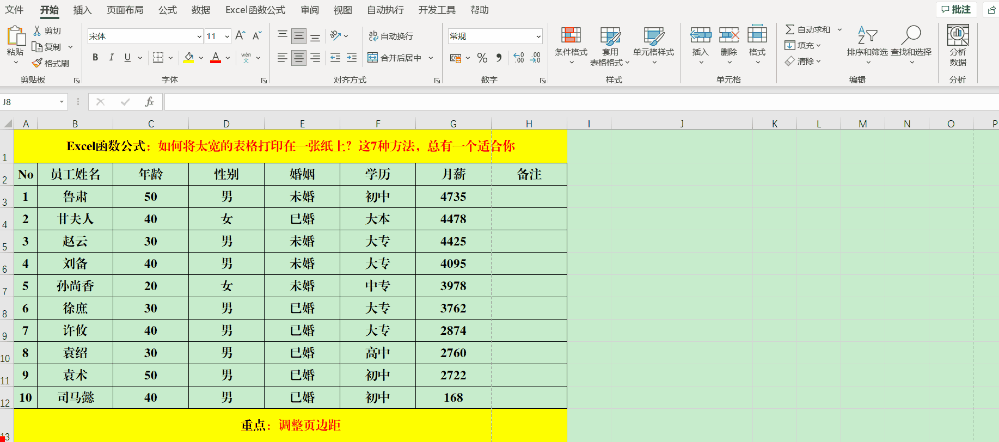Image resolution: width=999 pixels, height=442 pixels.
Task: Switch to the 页面布局 (Page Layout) tab
Action: (125, 10)
